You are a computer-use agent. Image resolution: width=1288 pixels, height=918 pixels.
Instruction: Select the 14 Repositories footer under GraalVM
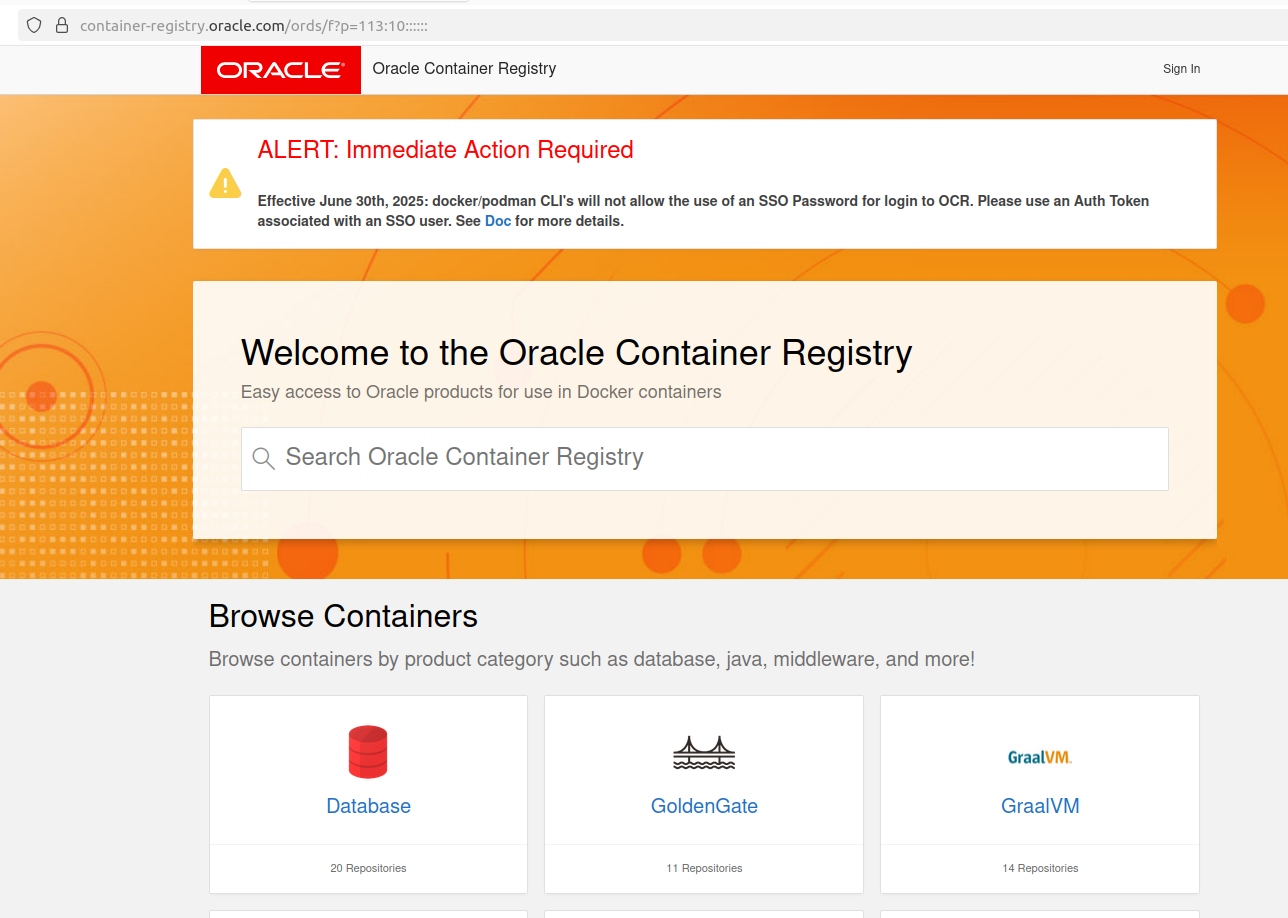[1040, 868]
